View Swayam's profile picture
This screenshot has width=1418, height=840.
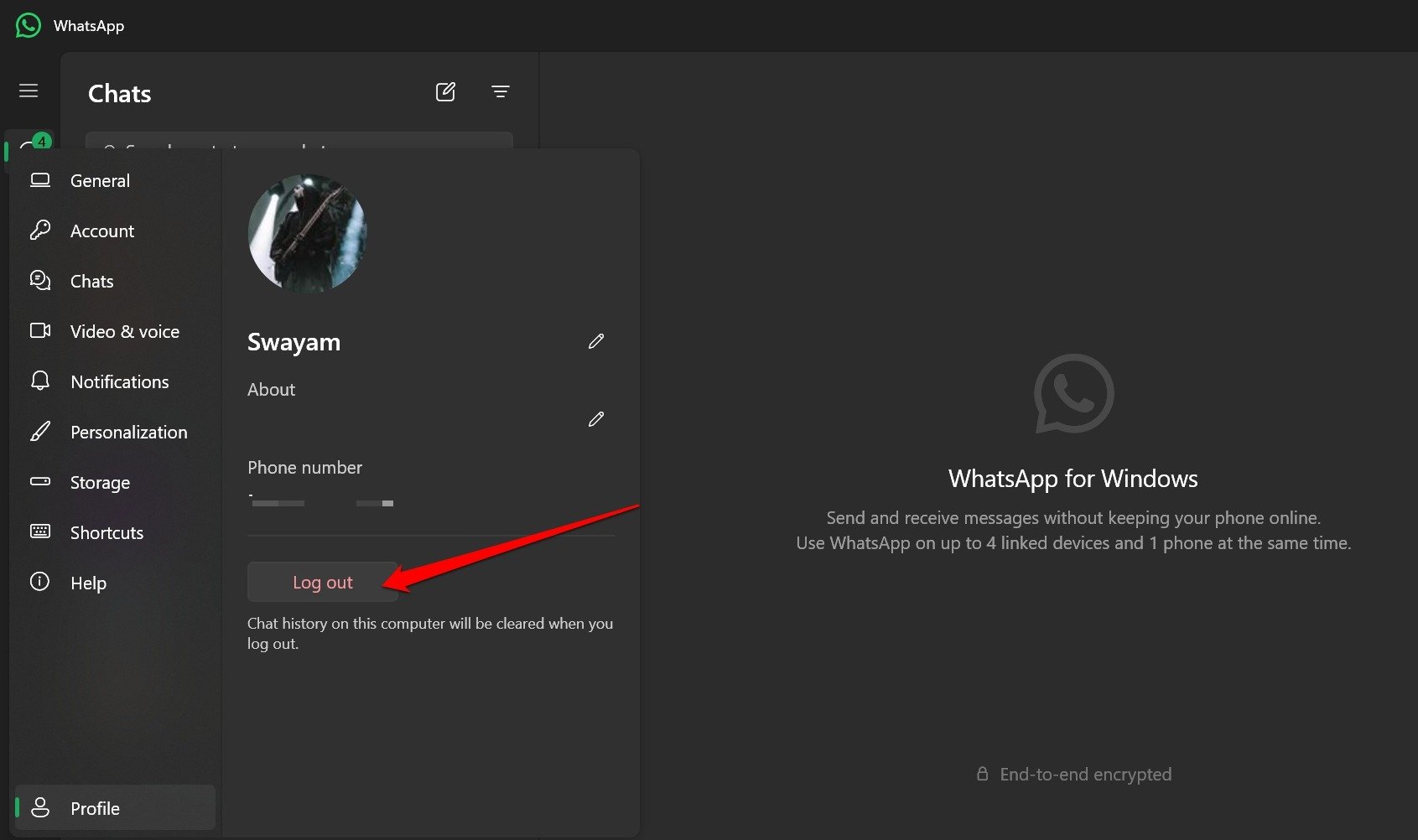307,233
